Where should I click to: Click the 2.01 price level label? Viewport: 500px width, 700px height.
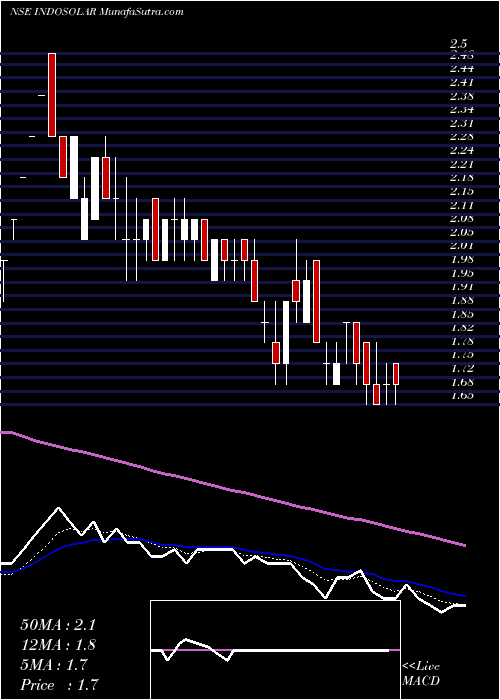tap(462, 246)
